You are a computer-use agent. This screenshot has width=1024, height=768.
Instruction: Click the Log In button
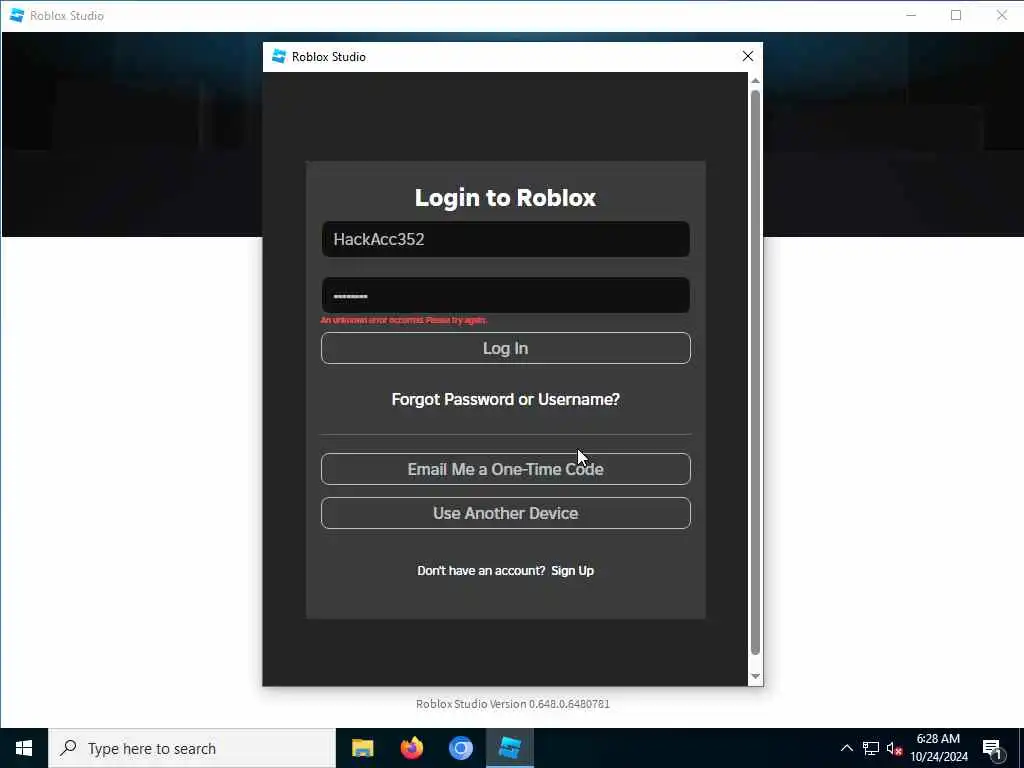pos(505,348)
